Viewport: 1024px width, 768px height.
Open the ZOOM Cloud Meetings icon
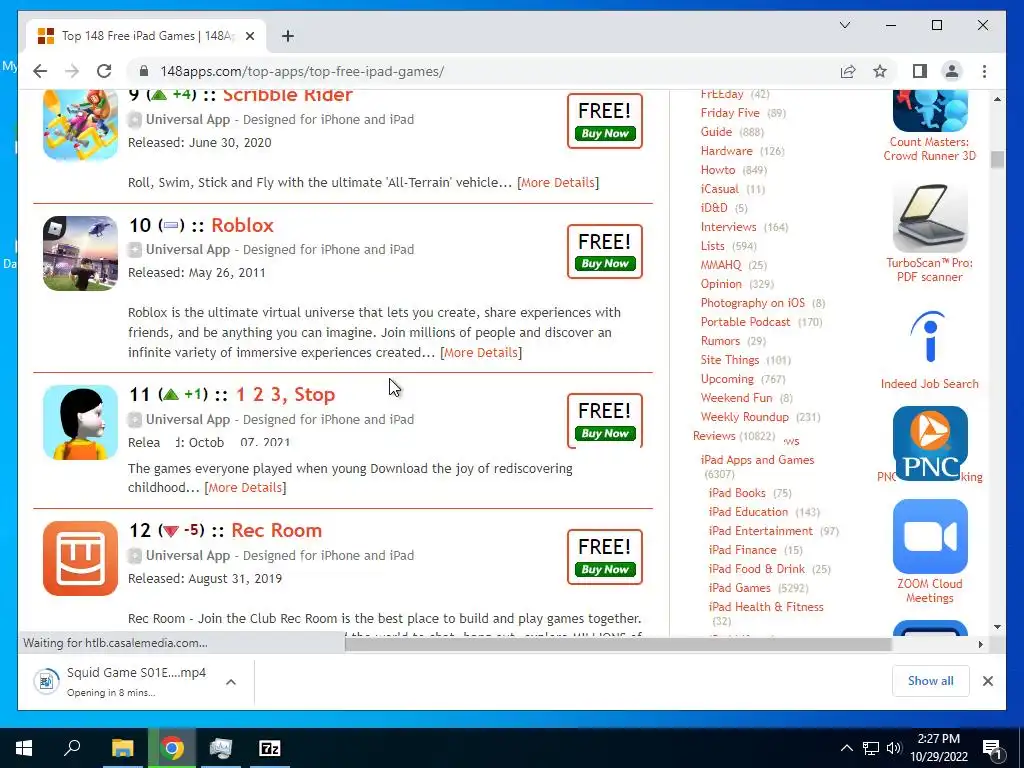(x=930, y=536)
